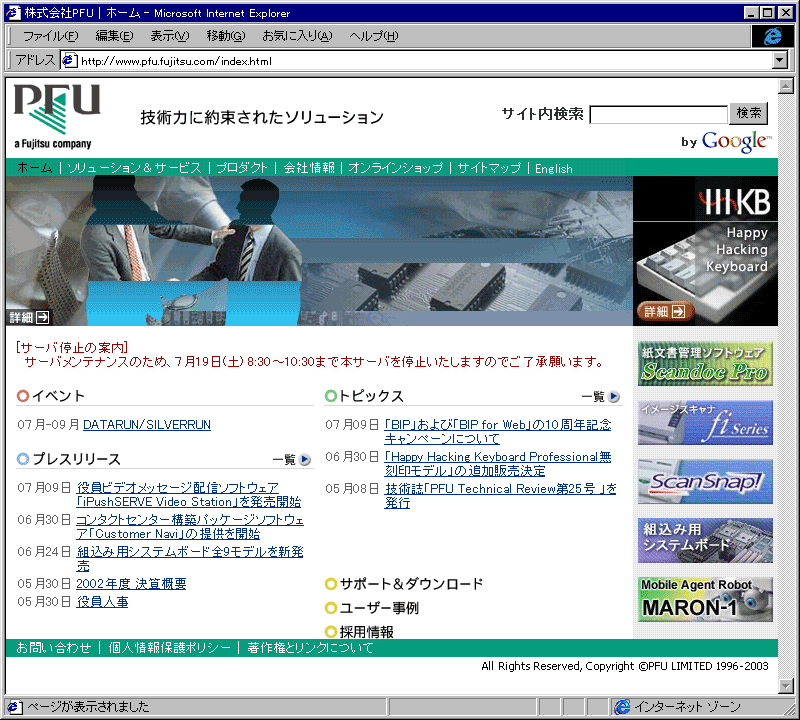This screenshot has height=720, width=800.
Task: Click the scrollbar down arrow
Action: point(786,686)
